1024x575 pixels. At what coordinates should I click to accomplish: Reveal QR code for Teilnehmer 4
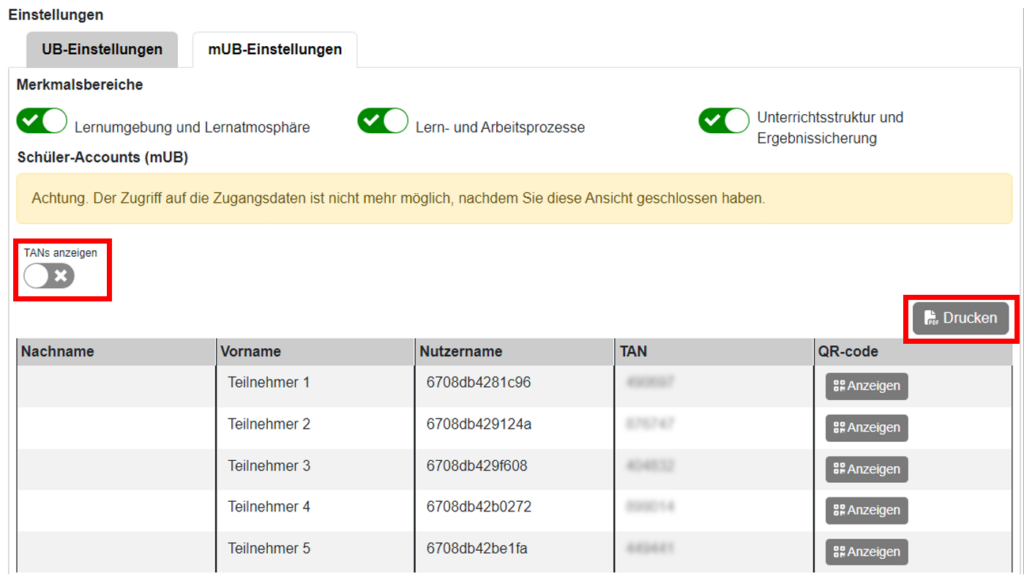pyautogui.click(x=866, y=510)
